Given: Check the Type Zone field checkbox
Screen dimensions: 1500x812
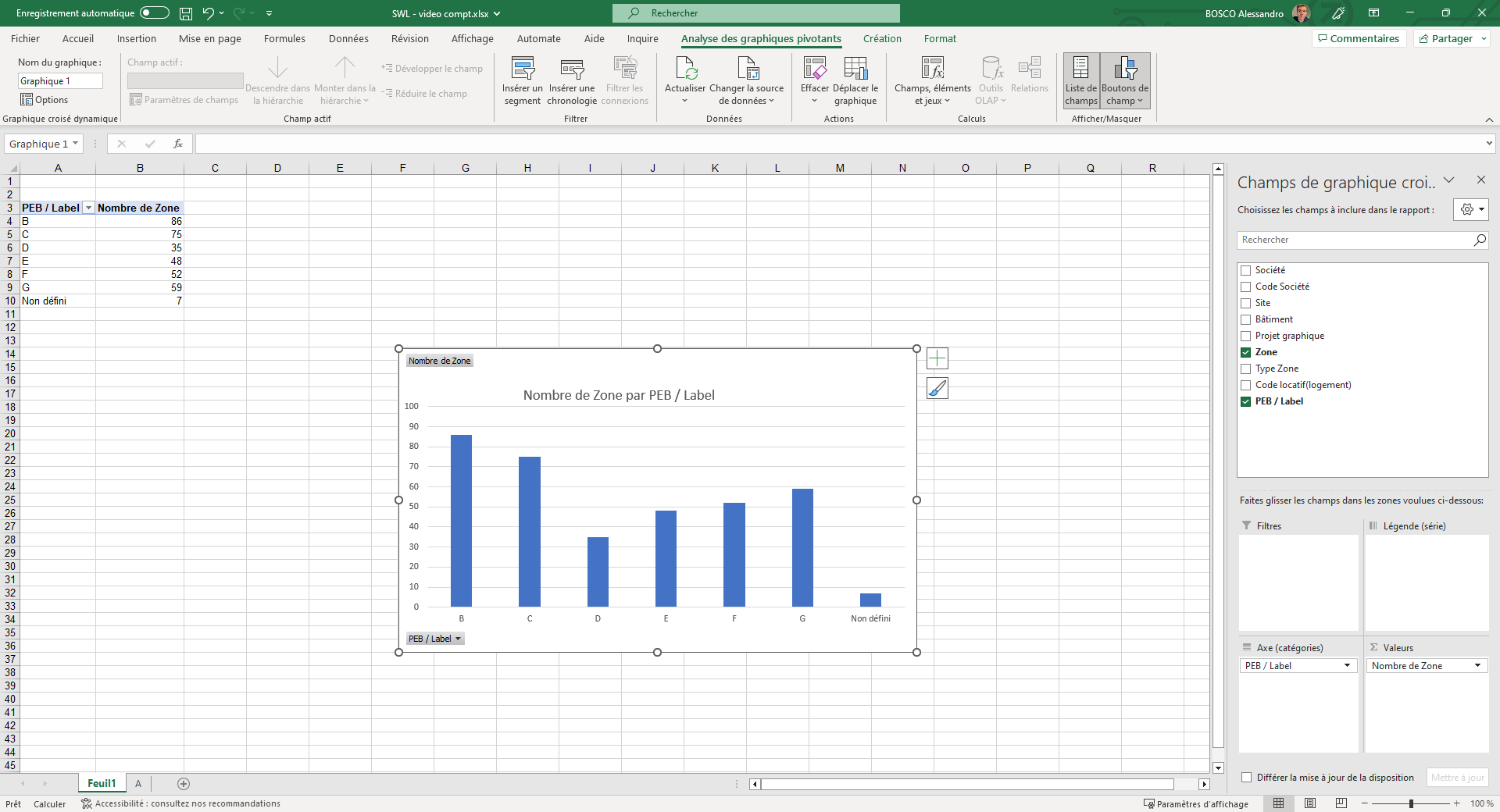Looking at the screenshot, I should pos(1246,369).
